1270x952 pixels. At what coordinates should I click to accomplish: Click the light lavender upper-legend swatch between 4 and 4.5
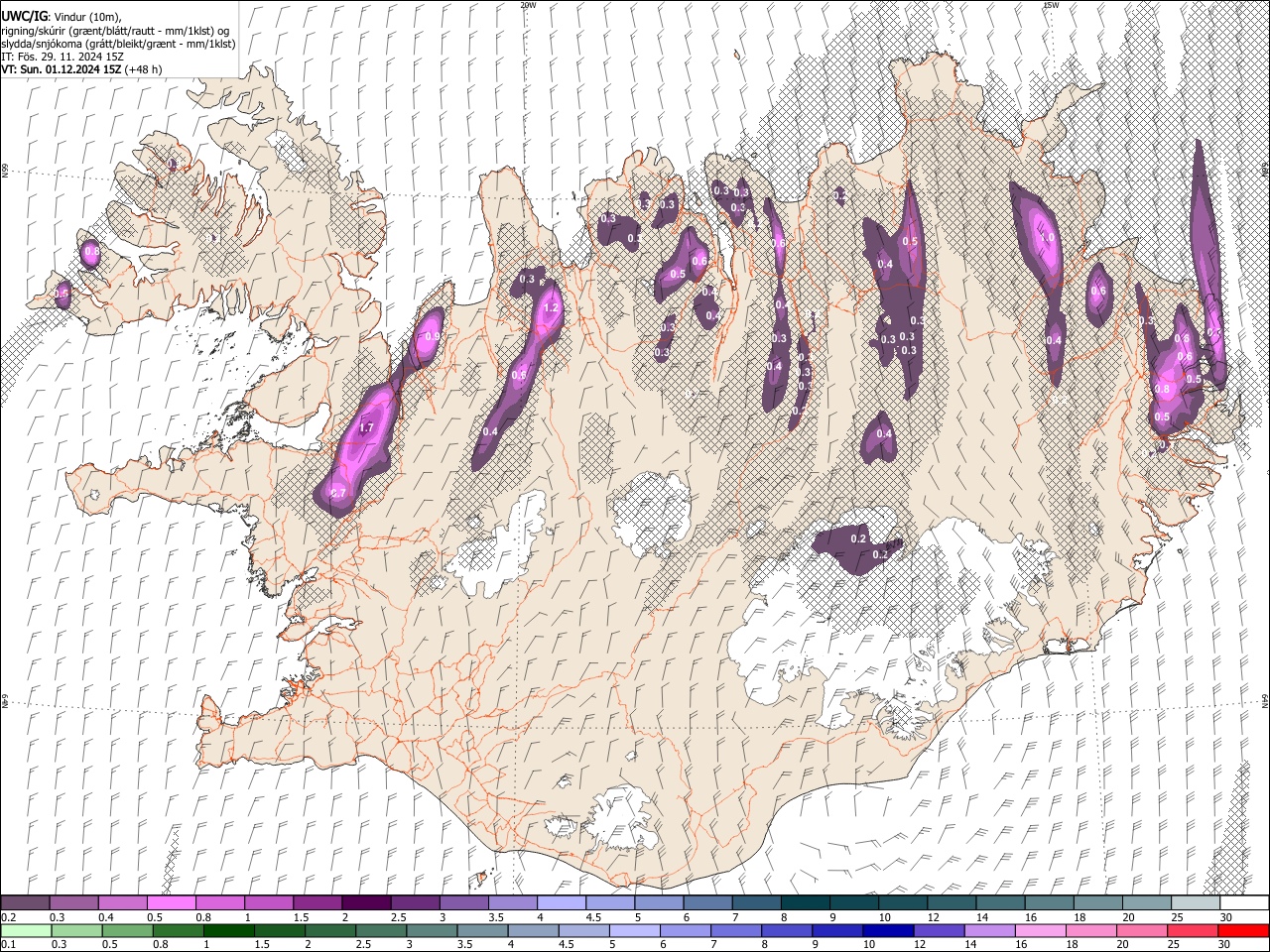click(x=561, y=903)
